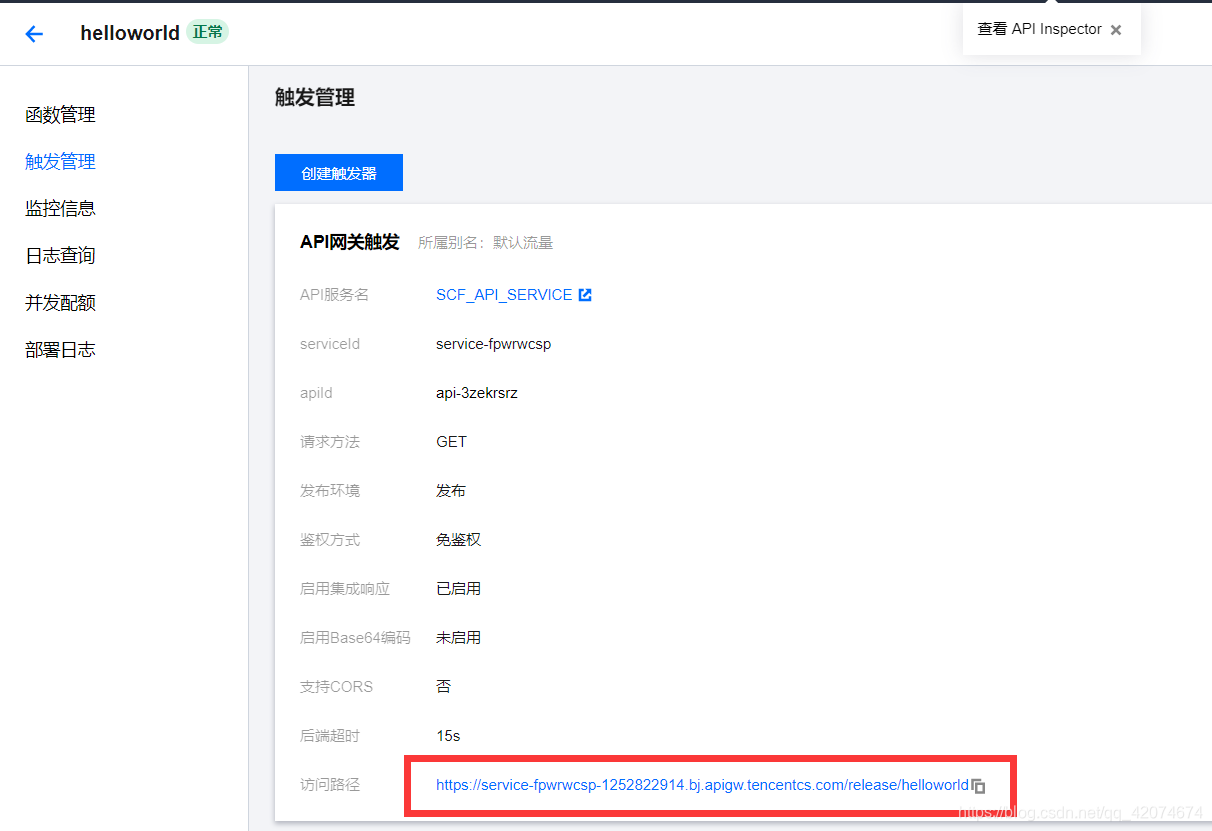The height and width of the screenshot is (831, 1212).
Task: Click the SCF_API_SERVICE link
Action: point(504,294)
